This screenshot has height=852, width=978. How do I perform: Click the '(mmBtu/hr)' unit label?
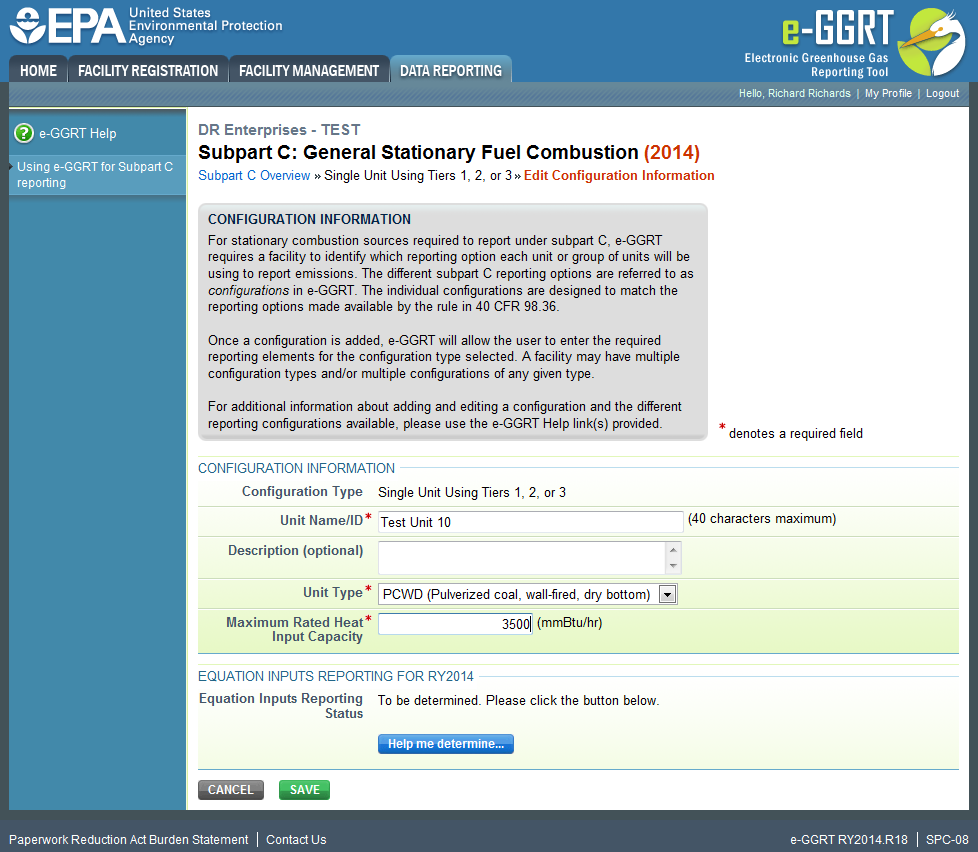tap(569, 622)
